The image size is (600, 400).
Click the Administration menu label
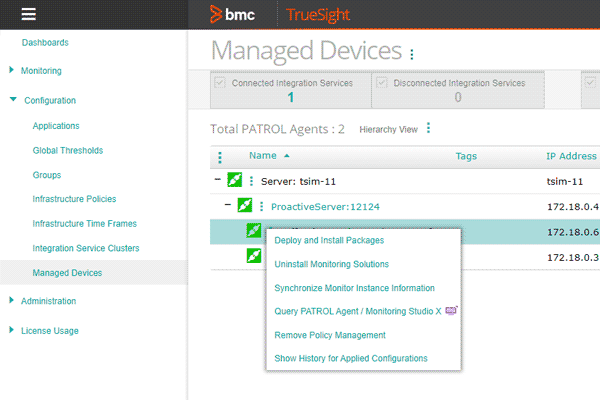pos(49,301)
